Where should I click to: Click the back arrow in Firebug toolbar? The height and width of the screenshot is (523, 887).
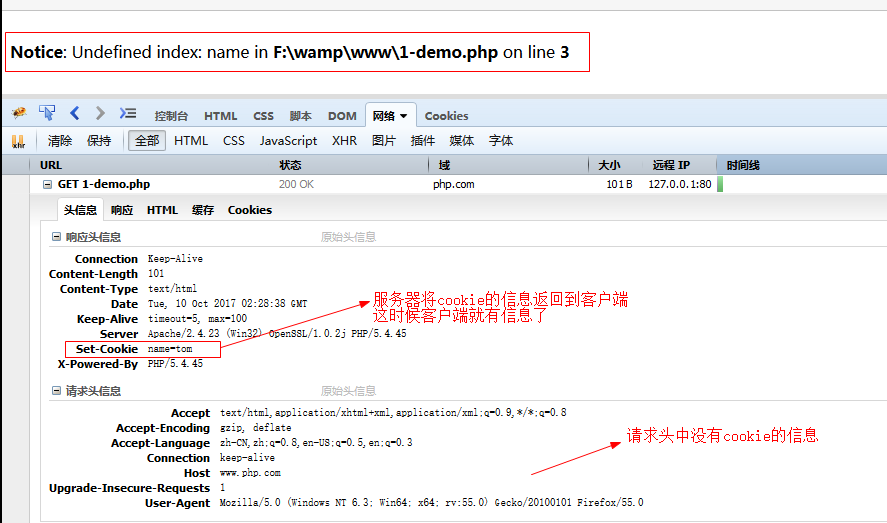pyautogui.click(x=75, y=114)
